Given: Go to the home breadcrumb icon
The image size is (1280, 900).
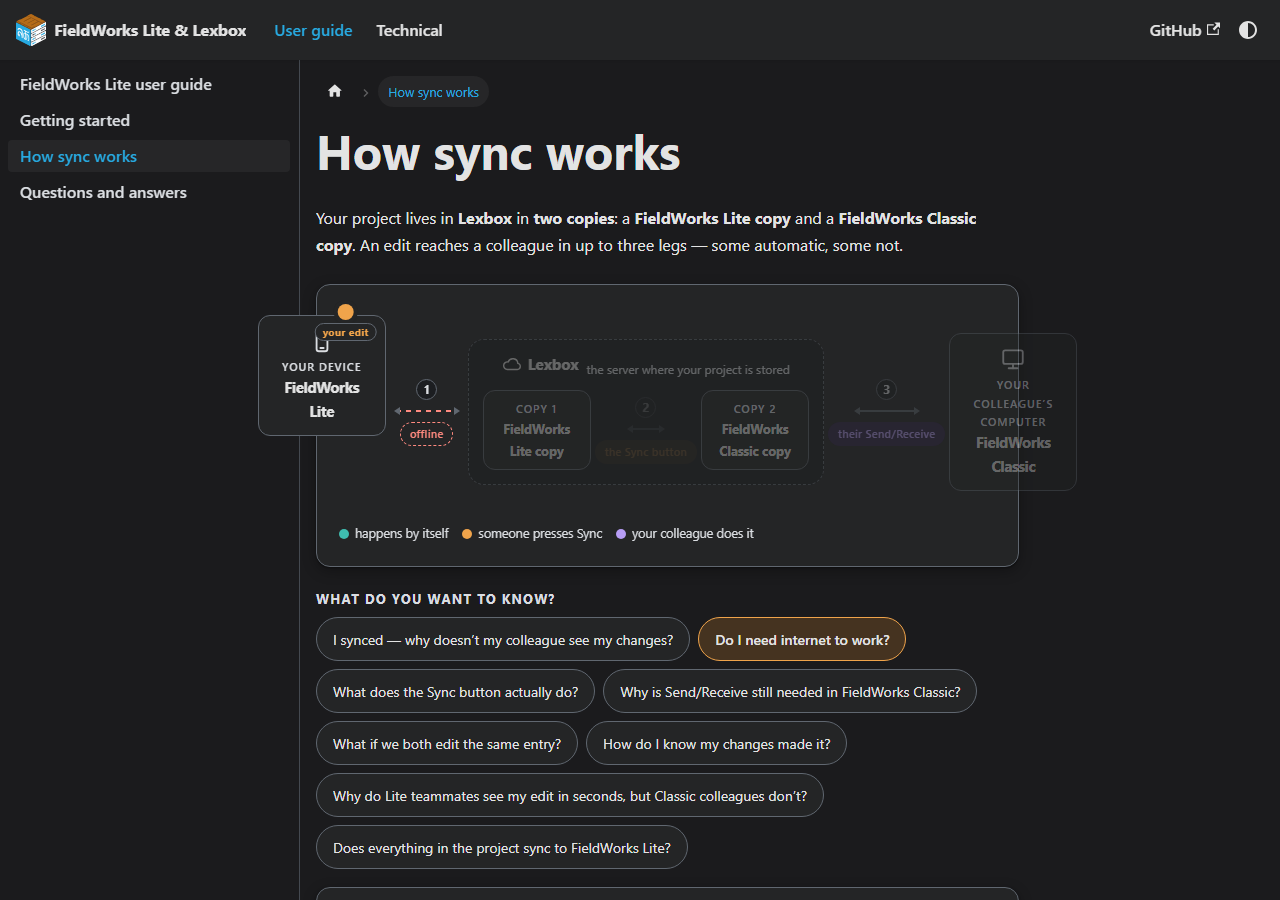Looking at the screenshot, I should coord(335,92).
